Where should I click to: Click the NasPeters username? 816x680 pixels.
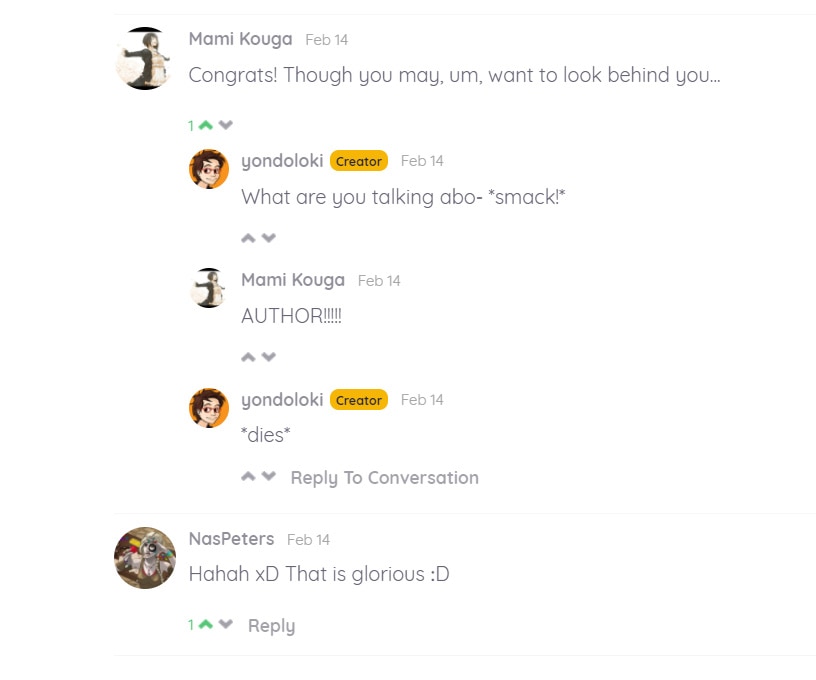tap(231, 538)
